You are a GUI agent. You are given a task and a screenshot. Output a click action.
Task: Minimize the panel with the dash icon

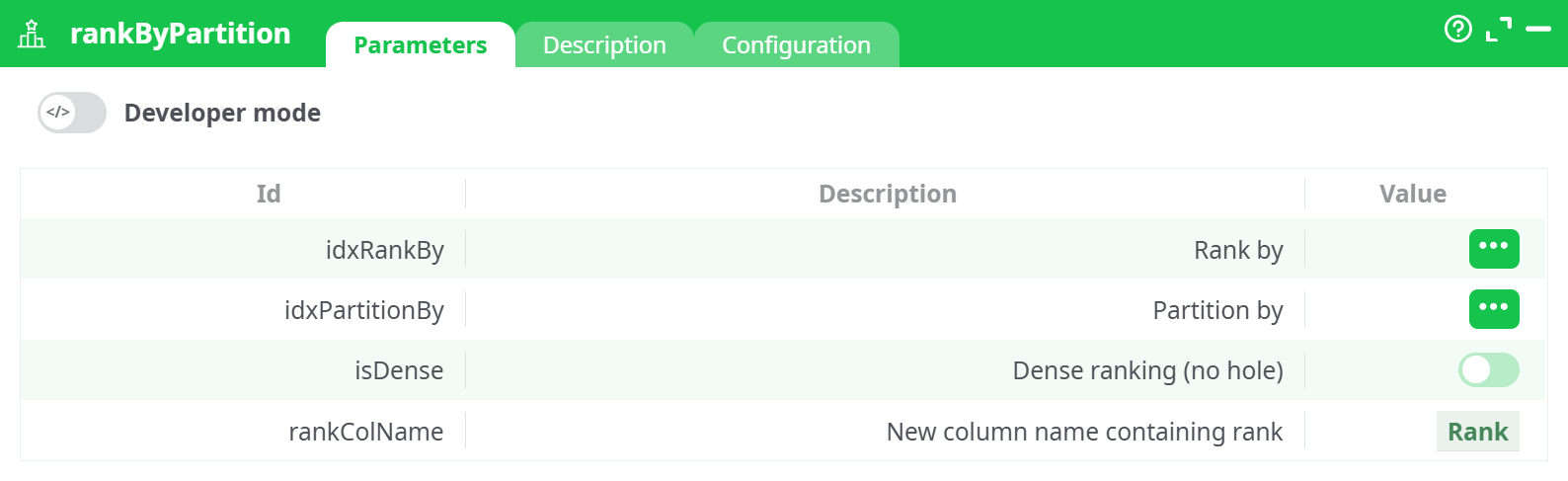[x=1537, y=30]
